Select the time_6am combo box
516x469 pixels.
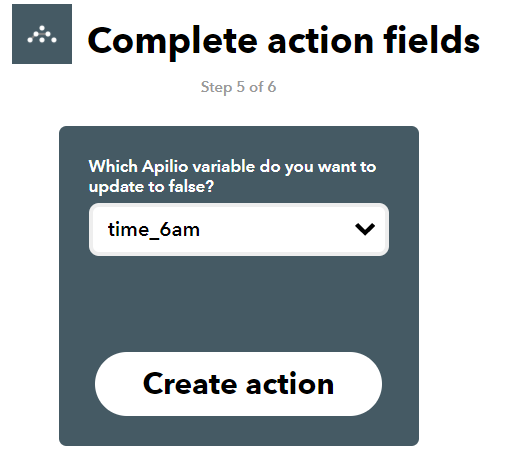tap(239, 230)
